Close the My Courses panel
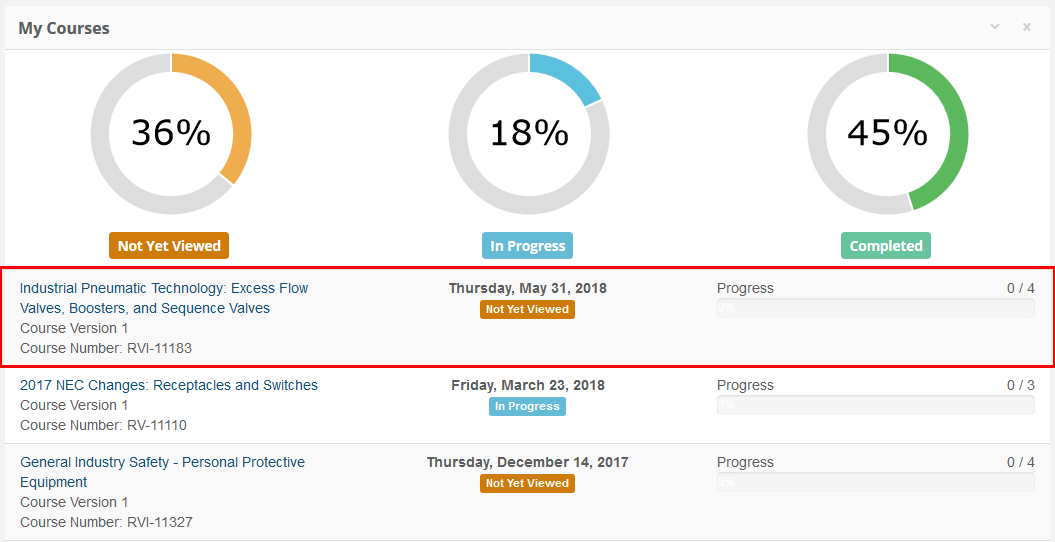This screenshot has height=542, width=1055. pos(1026,27)
